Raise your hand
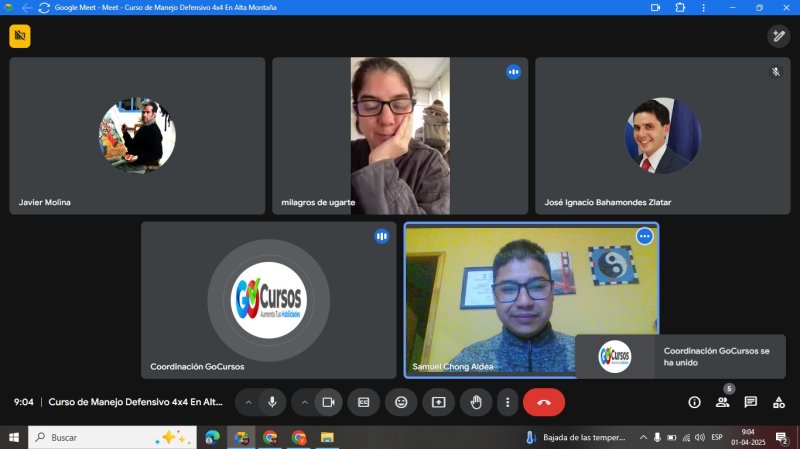Screen dimensions: 800x449 point(476,402)
